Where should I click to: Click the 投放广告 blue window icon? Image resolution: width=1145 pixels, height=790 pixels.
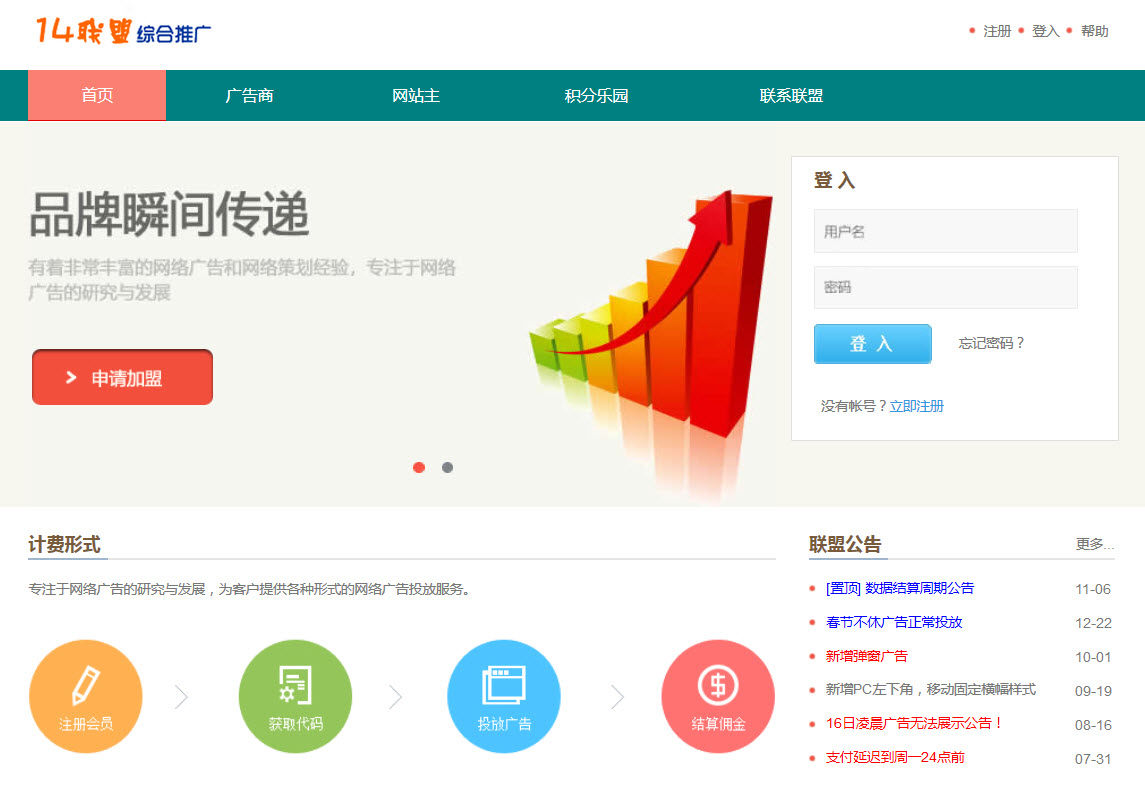504,696
